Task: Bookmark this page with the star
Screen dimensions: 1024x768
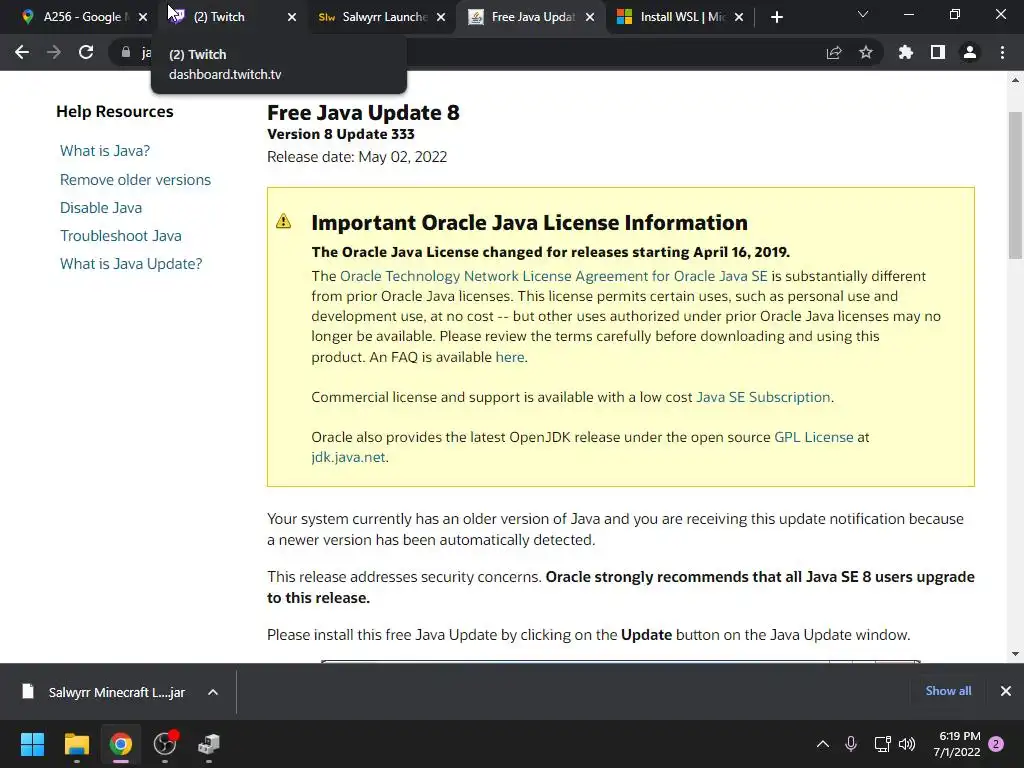Action: [x=866, y=52]
